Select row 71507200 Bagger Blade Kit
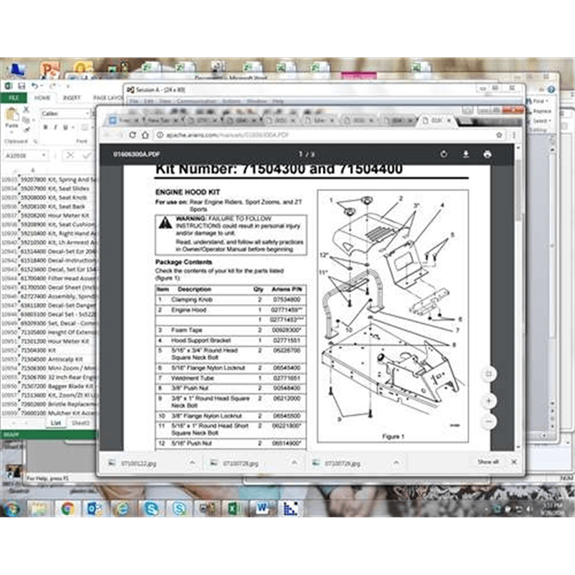The height and width of the screenshot is (575, 575). (x=50, y=386)
